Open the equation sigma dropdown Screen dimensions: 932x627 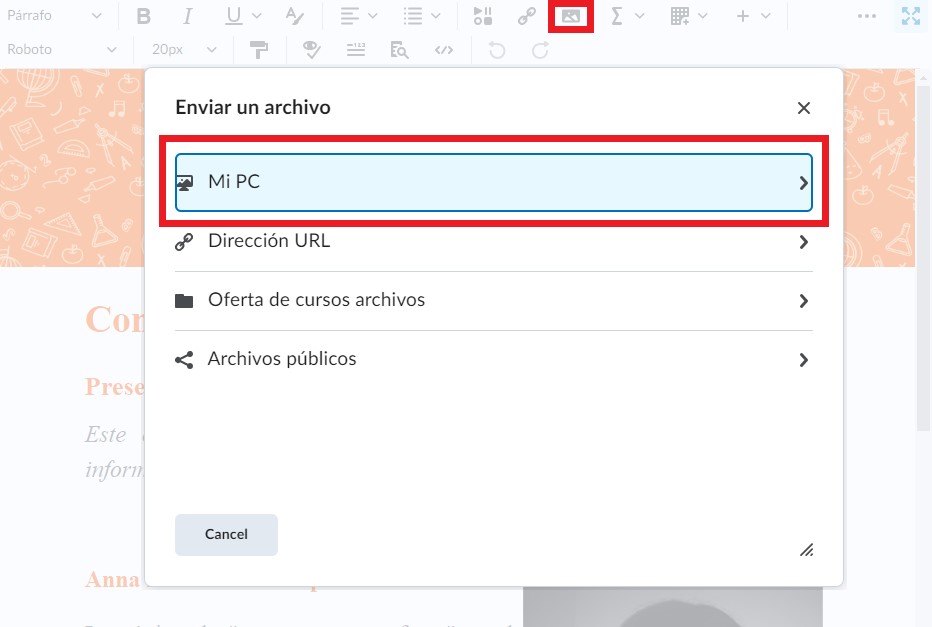[x=627, y=16]
